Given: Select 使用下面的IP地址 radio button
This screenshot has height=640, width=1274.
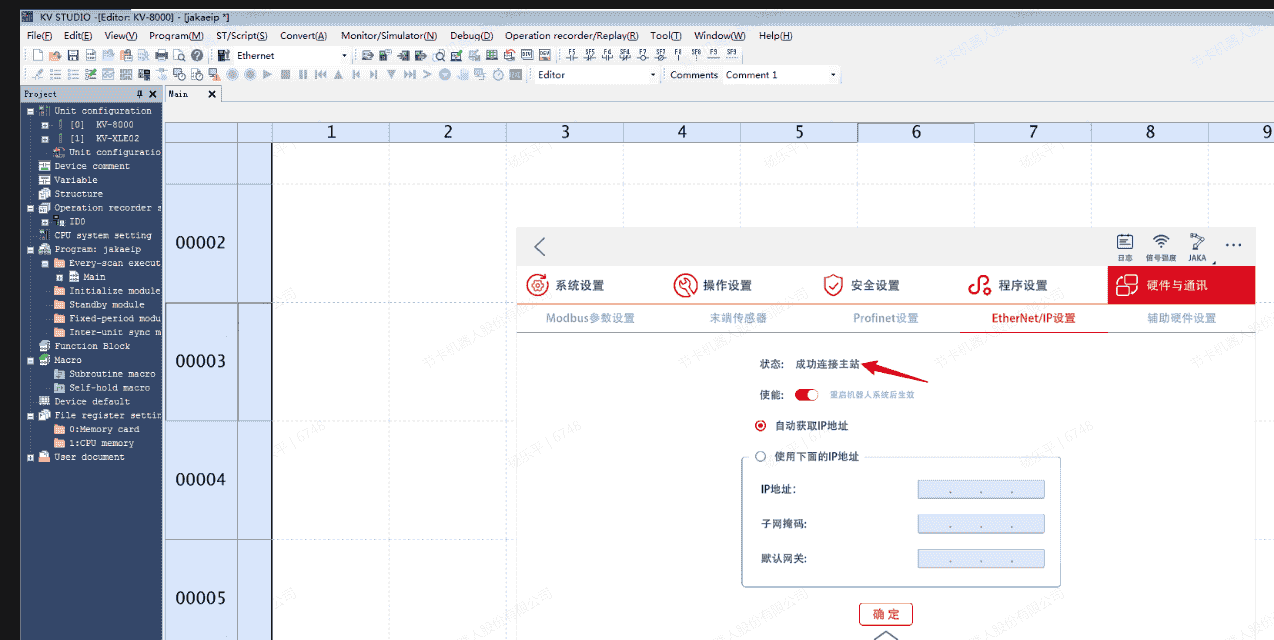Looking at the screenshot, I should coord(761,456).
